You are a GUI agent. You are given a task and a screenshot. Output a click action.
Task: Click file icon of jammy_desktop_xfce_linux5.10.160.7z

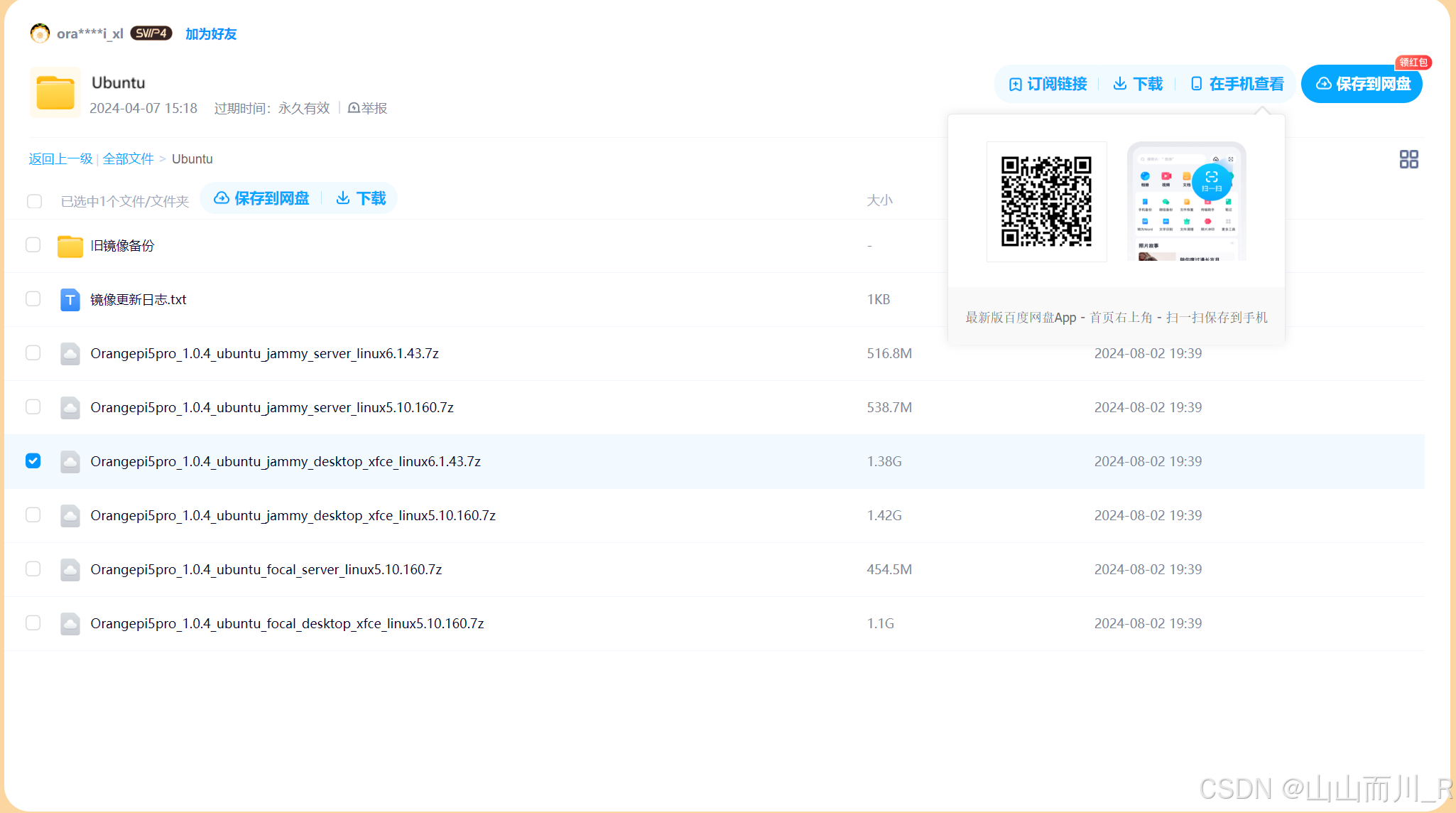70,516
